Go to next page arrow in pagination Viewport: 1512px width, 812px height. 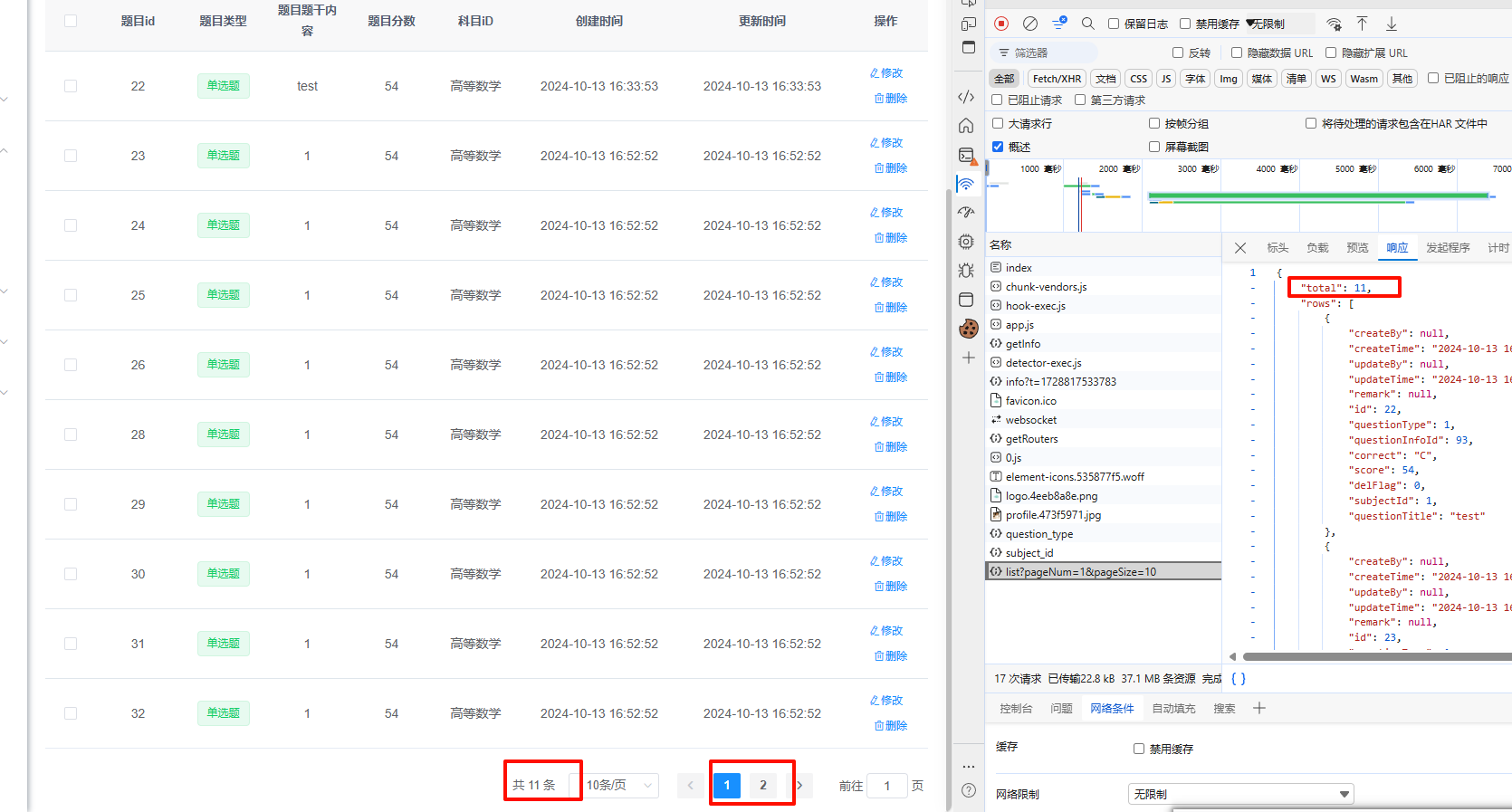(799, 785)
